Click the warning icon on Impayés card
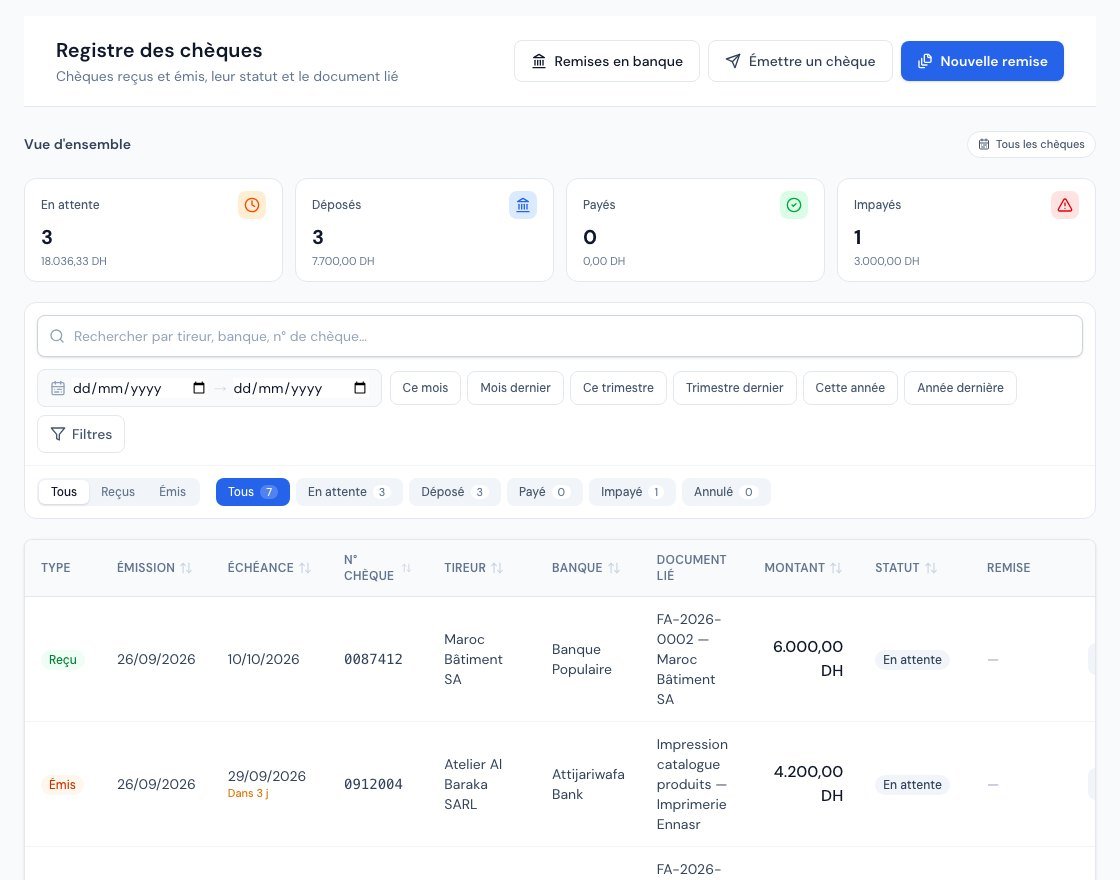Image resolution: width=1120 pixels, height=880 pixels. [x=1064, y=205]
